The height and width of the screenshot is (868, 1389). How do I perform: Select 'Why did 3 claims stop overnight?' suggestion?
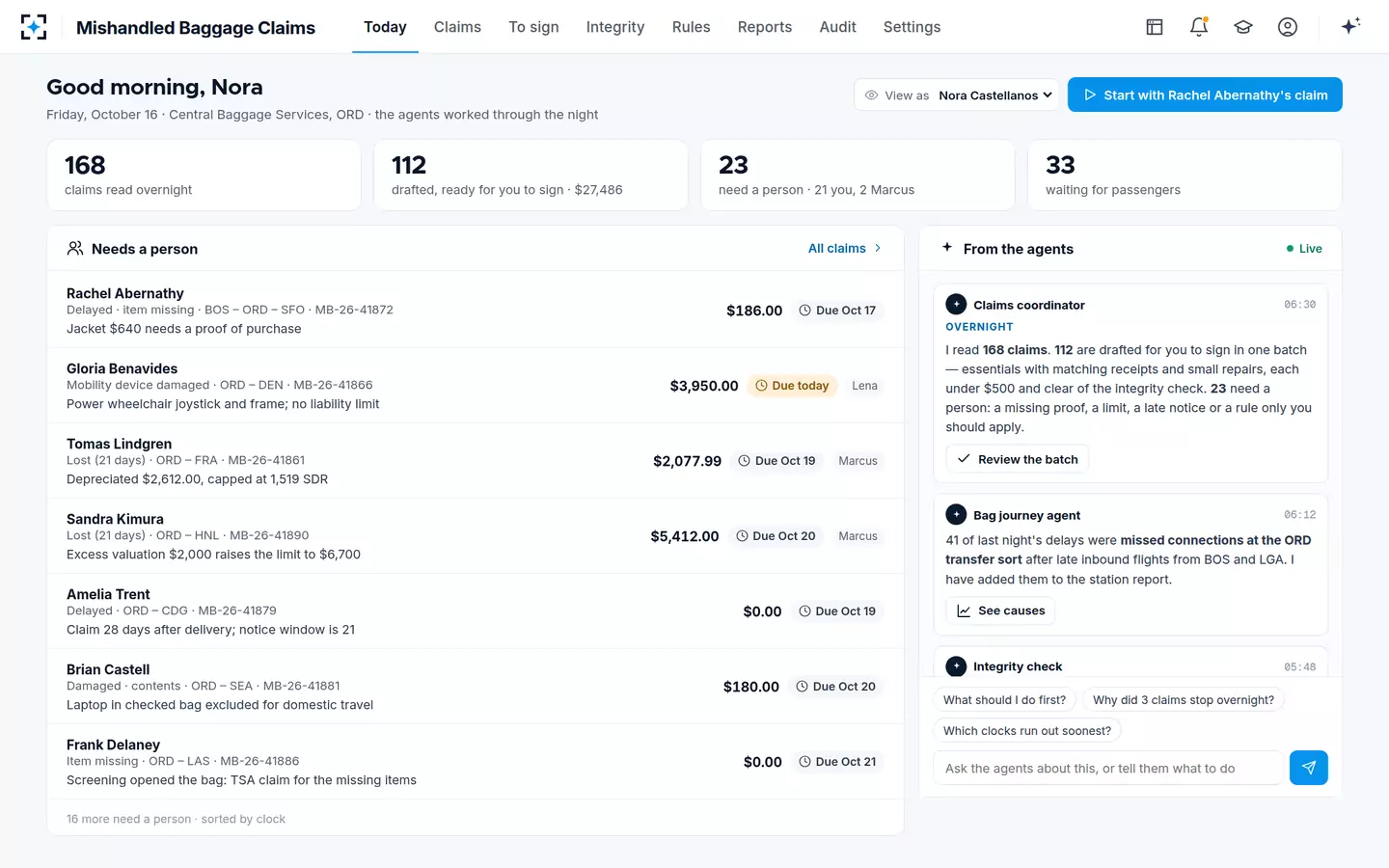coord(1184,700)
